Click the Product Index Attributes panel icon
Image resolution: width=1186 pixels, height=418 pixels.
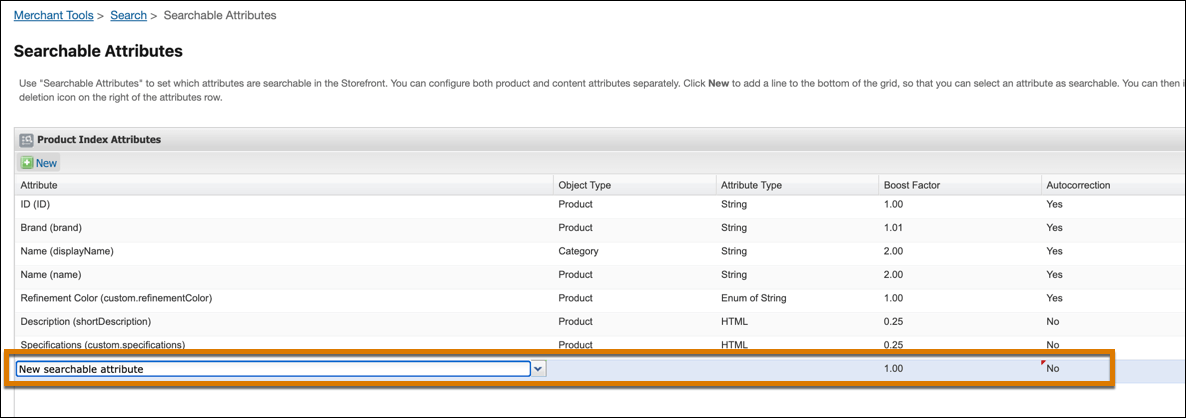point(27,140)
